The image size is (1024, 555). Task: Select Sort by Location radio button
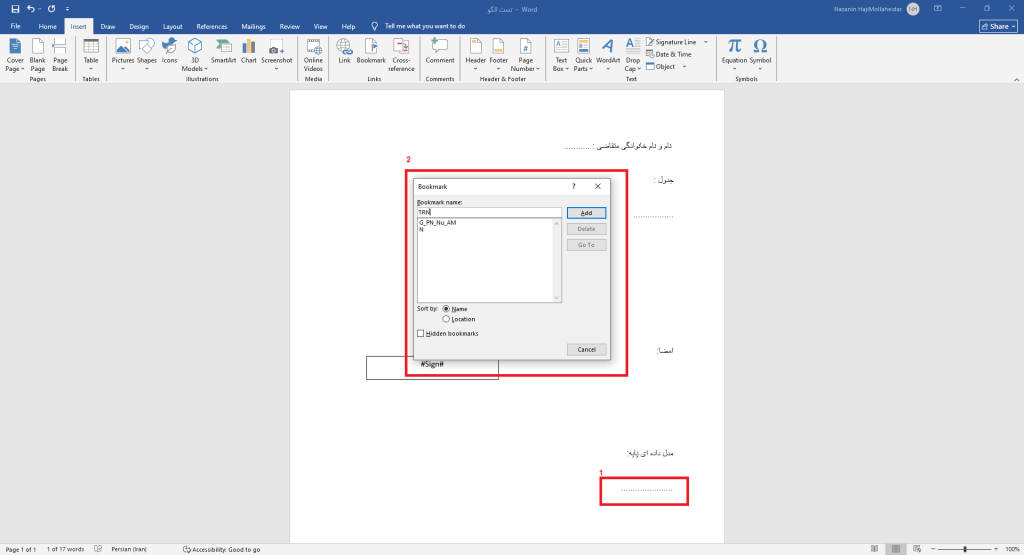(446, 319)
